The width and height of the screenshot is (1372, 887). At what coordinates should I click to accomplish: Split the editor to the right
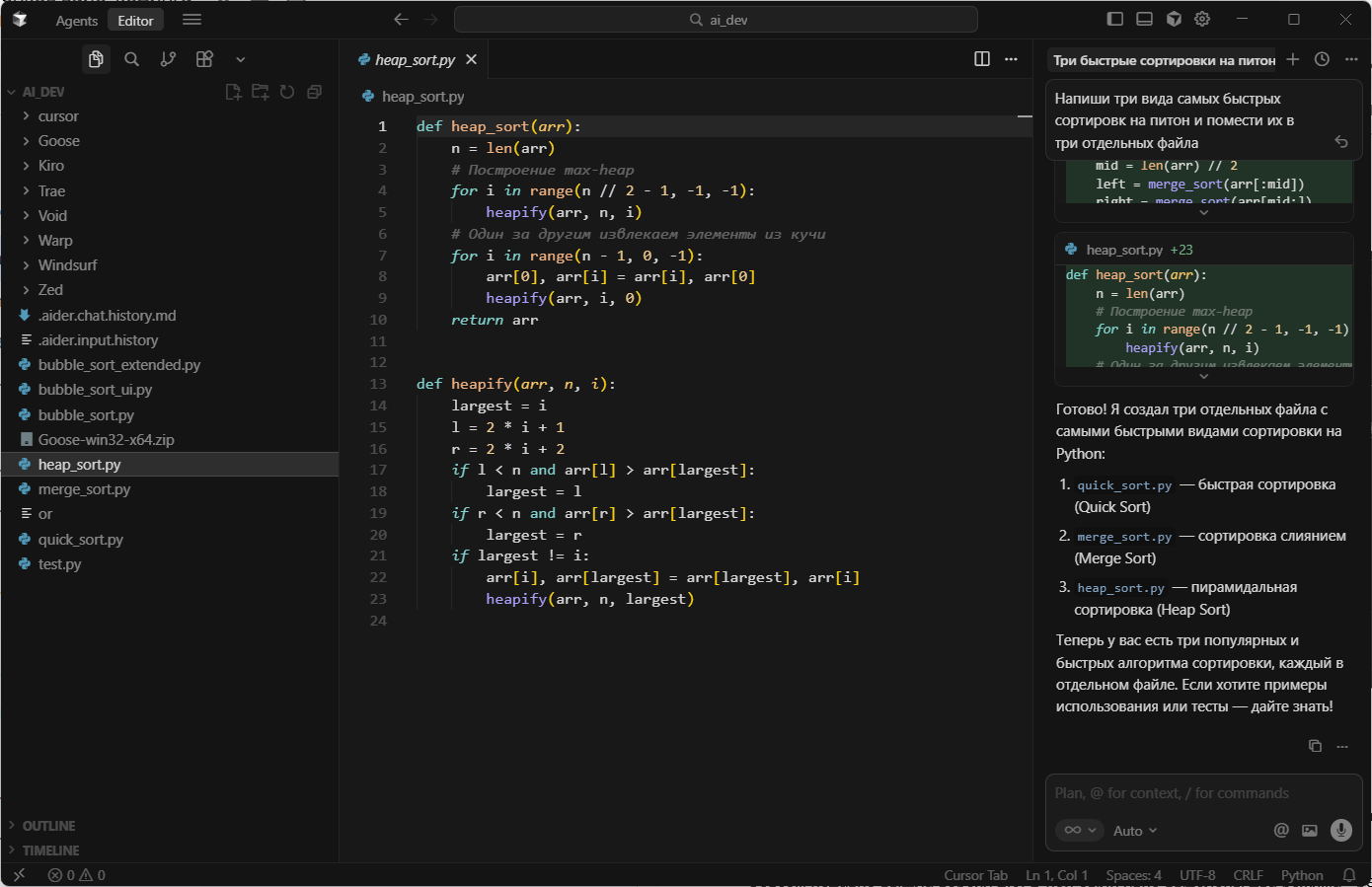tap(981, 59)
